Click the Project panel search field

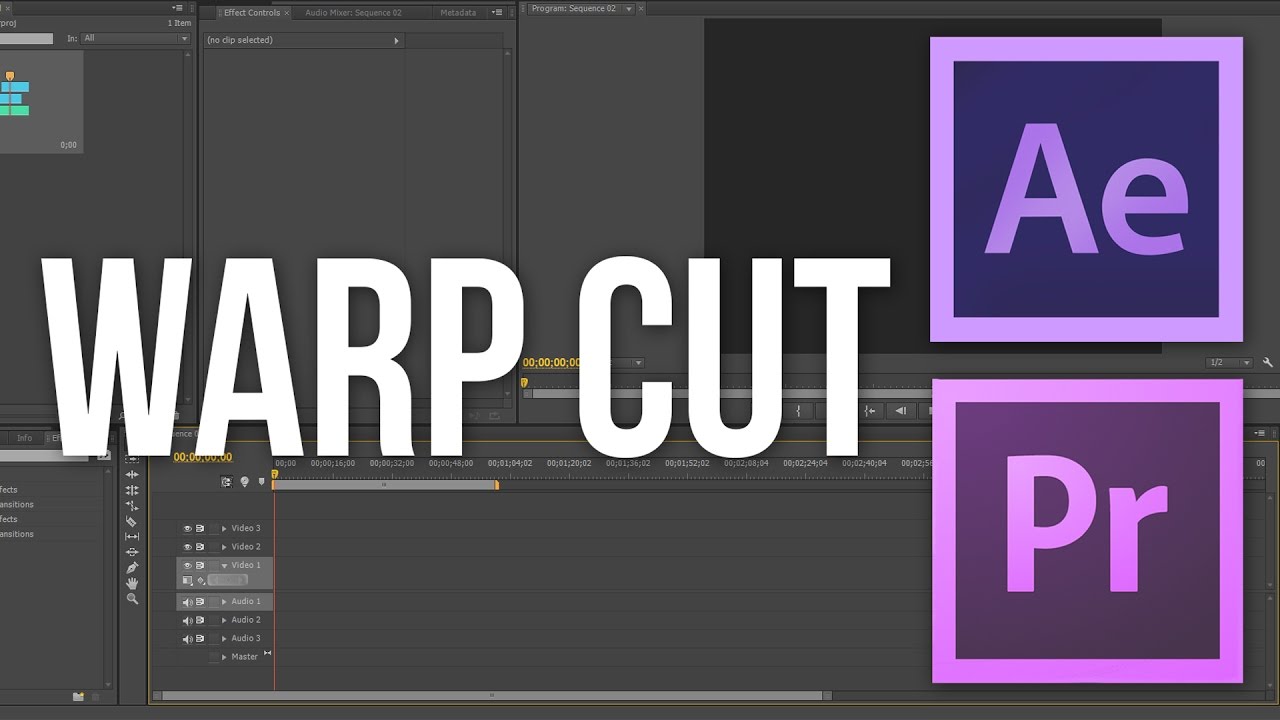[26, 38]
